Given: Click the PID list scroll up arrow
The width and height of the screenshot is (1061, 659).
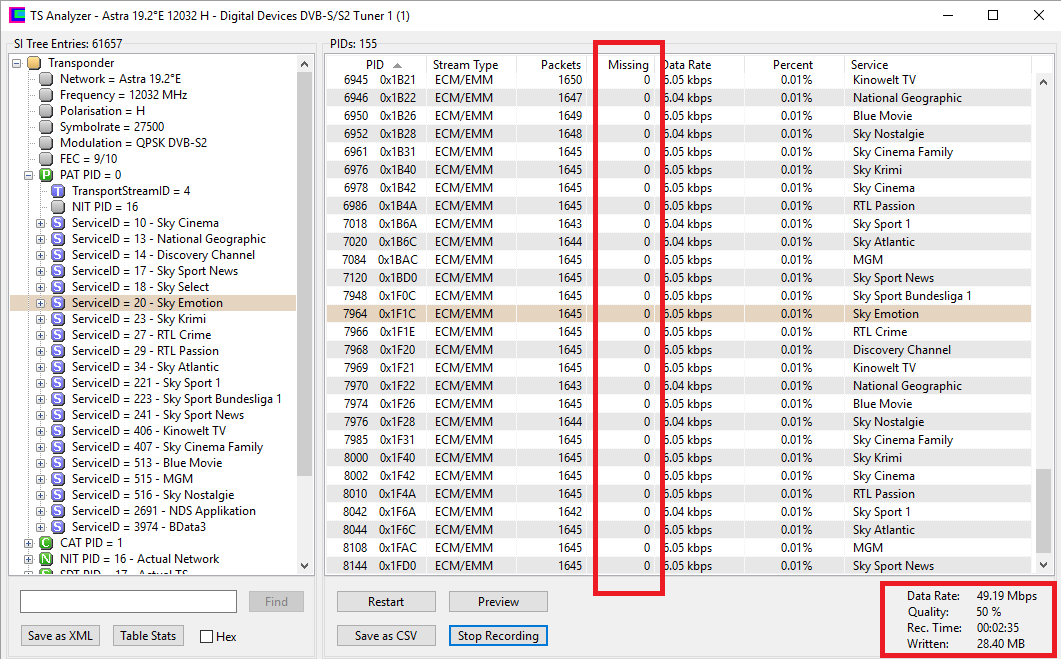Looking at the screenshot, I should pos(1044,82).
